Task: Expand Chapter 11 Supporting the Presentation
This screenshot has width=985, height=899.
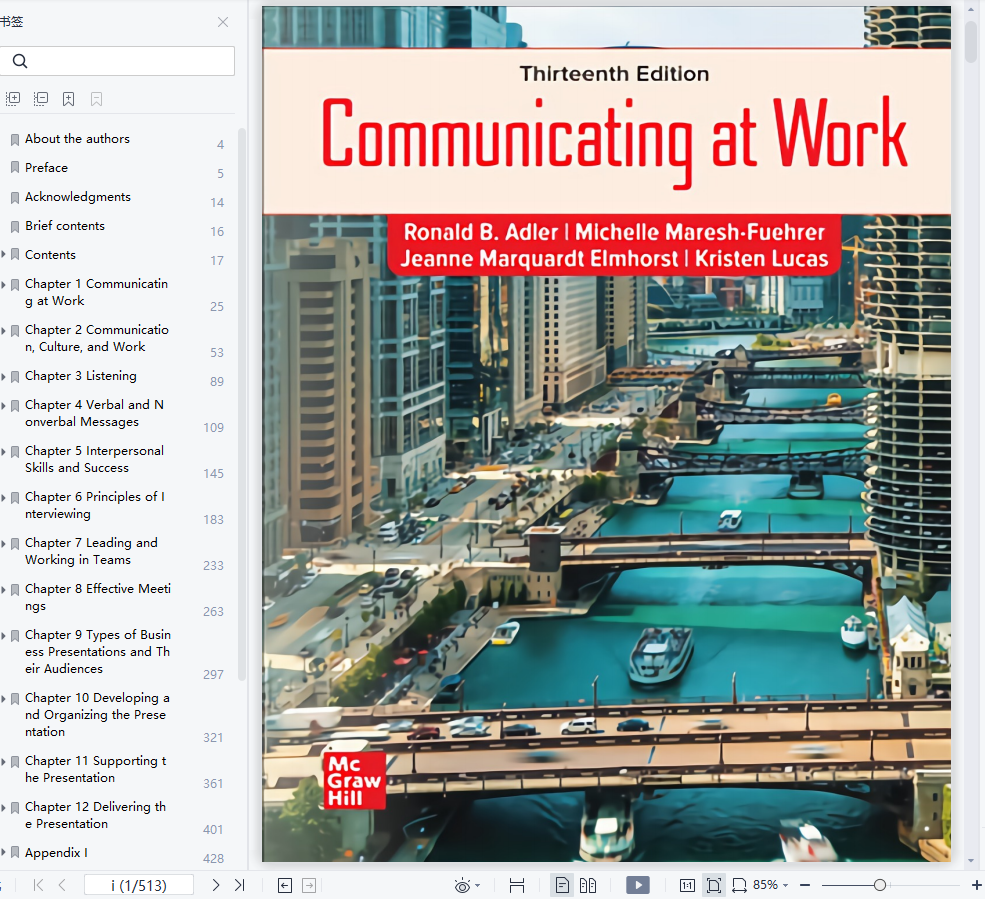Action: [4, 761]
